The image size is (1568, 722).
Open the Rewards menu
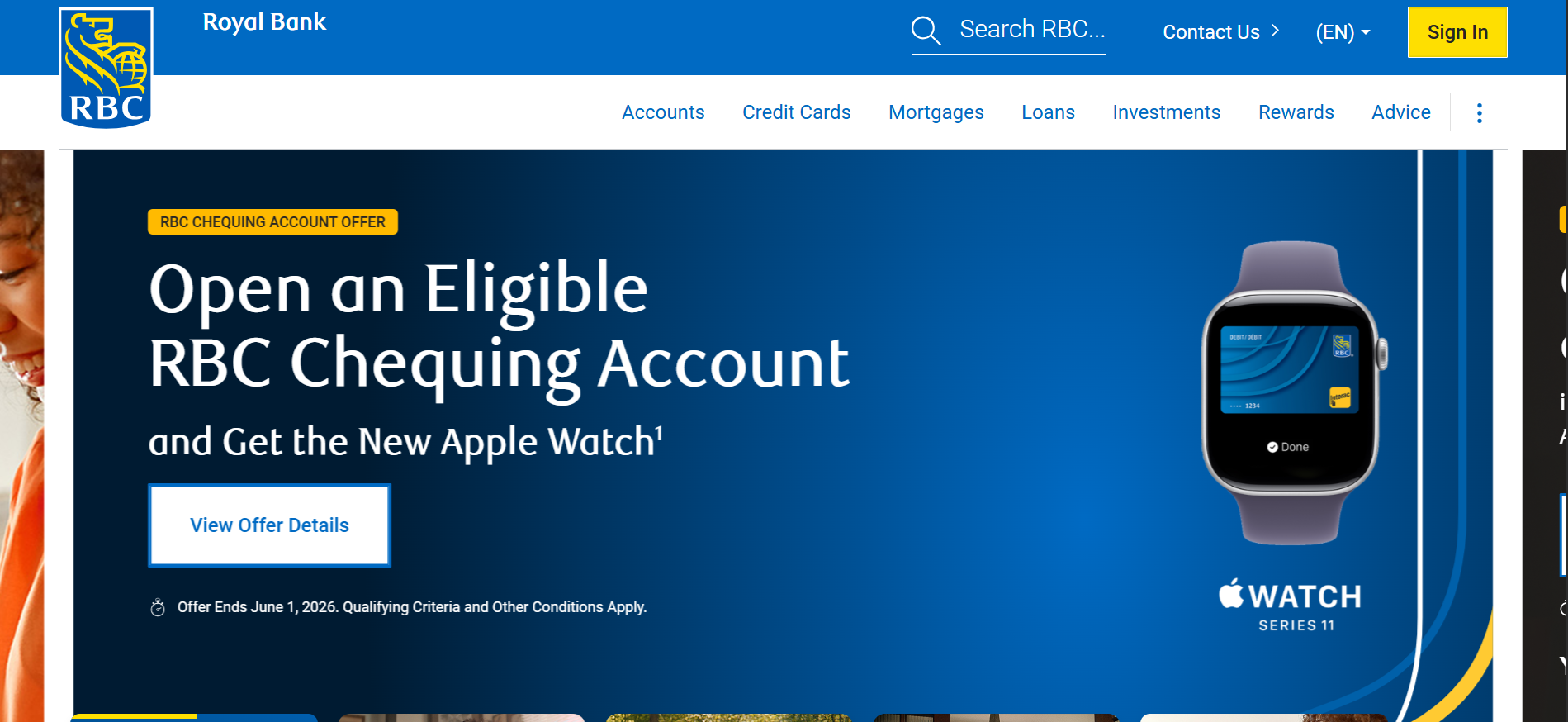pos(1296,112)
